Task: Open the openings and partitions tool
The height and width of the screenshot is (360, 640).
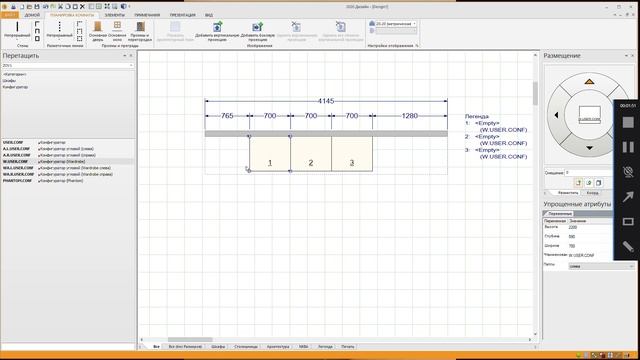Action: tap(140, 31)
